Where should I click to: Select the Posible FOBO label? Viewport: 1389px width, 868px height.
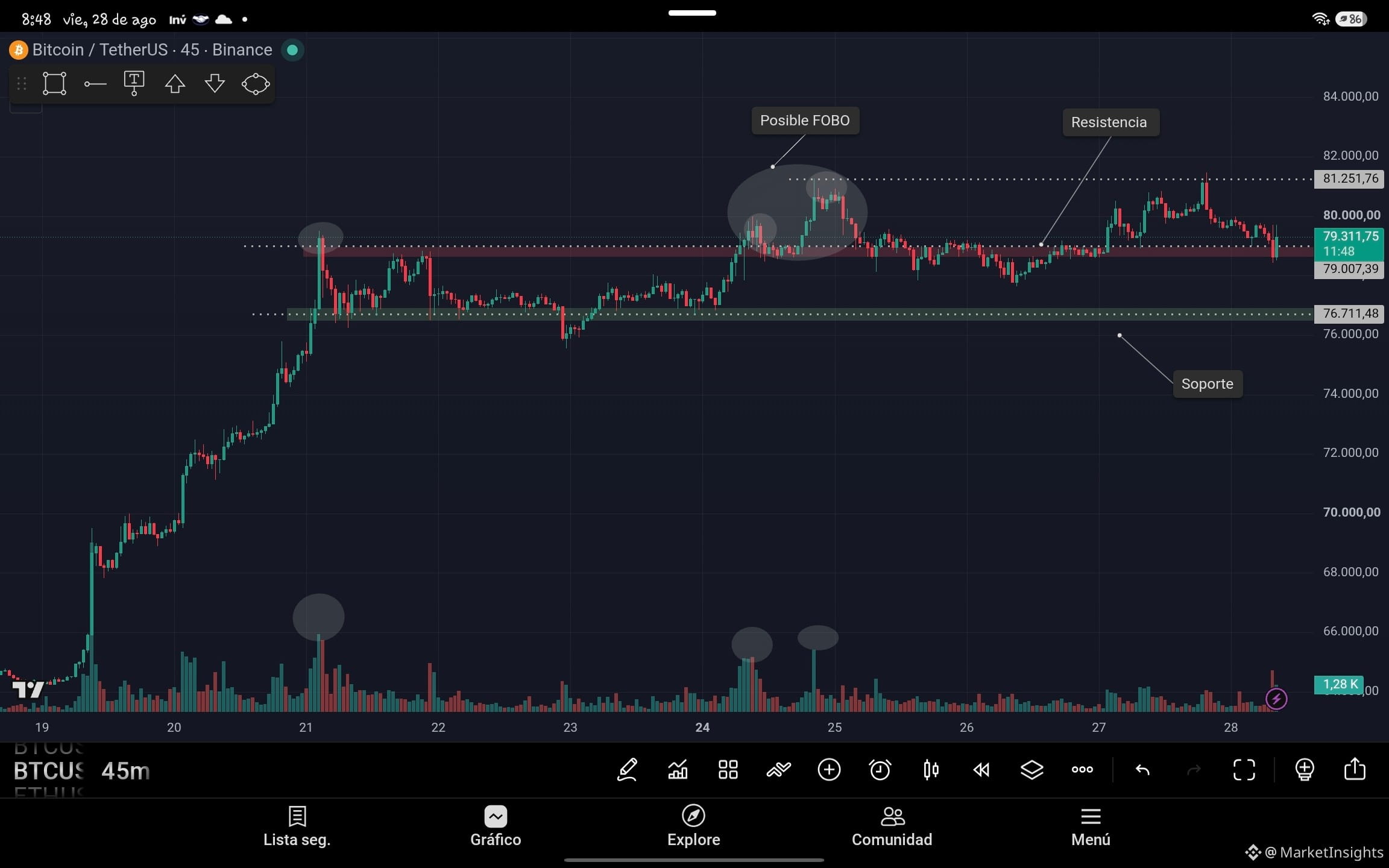coord(805,121)
